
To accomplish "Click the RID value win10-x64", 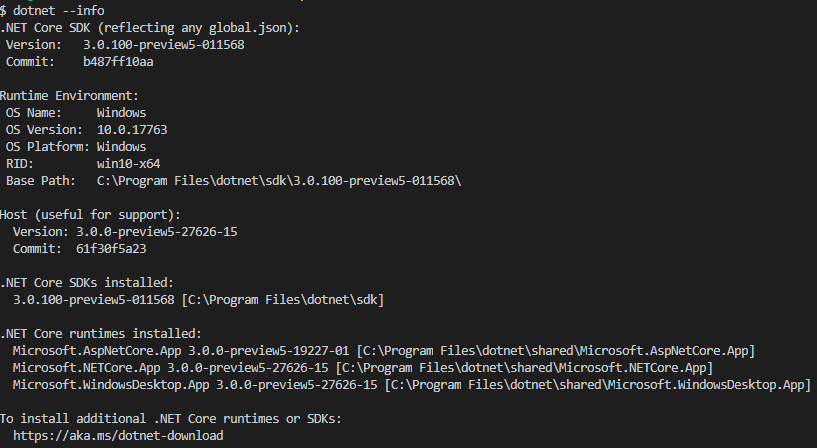I will click(128, 164).
